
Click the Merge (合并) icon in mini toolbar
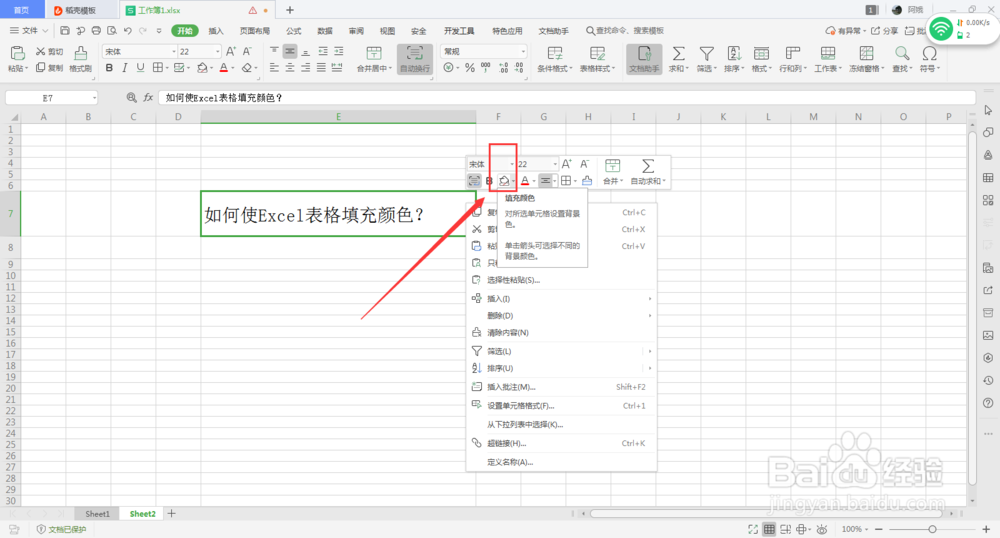(612, 166)
